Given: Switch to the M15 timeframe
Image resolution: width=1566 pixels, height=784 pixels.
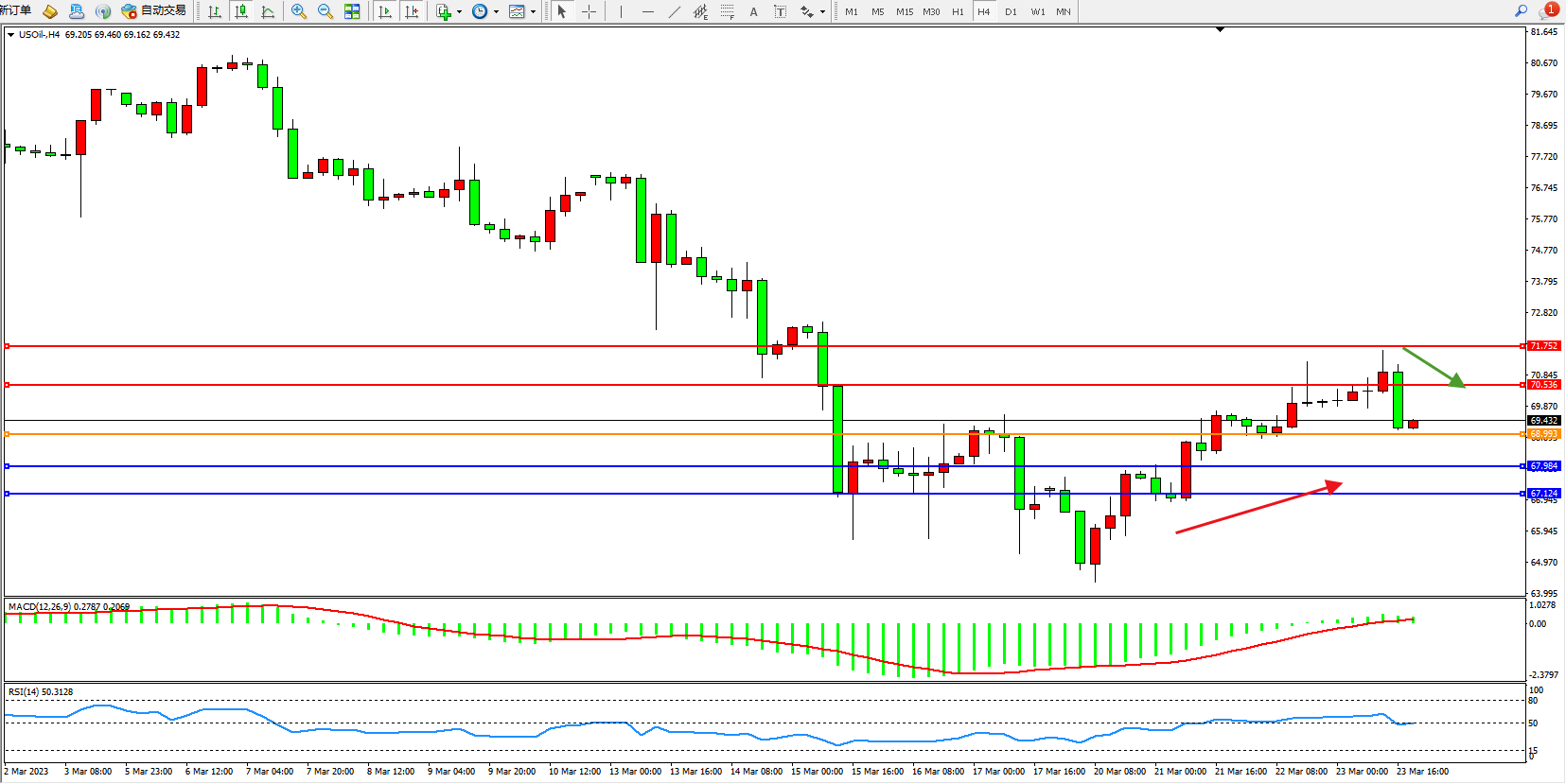Looking at the screenshot, I should (905, 11).
